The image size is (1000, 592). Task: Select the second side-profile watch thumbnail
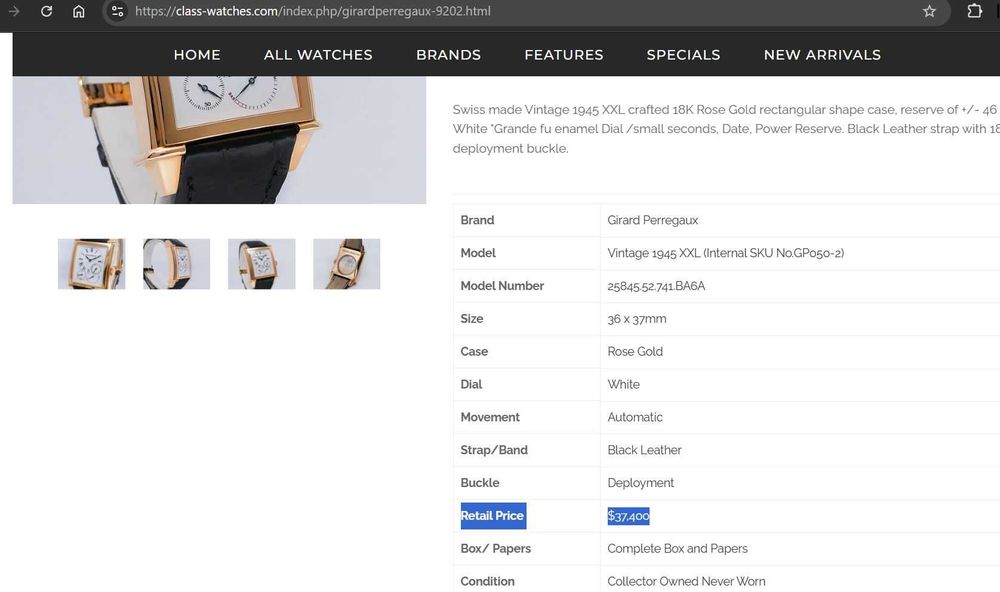click(177, 264)
